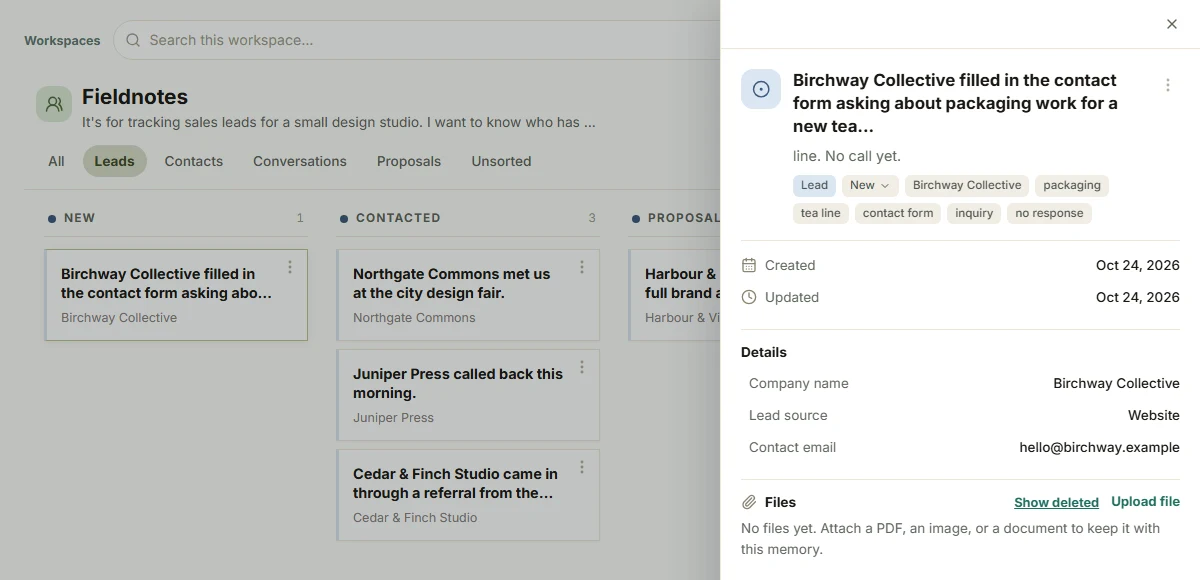Open the partially hidden Harbour lead card
The width and height of the screenshot is (1200, 580).
coord(675,295)
